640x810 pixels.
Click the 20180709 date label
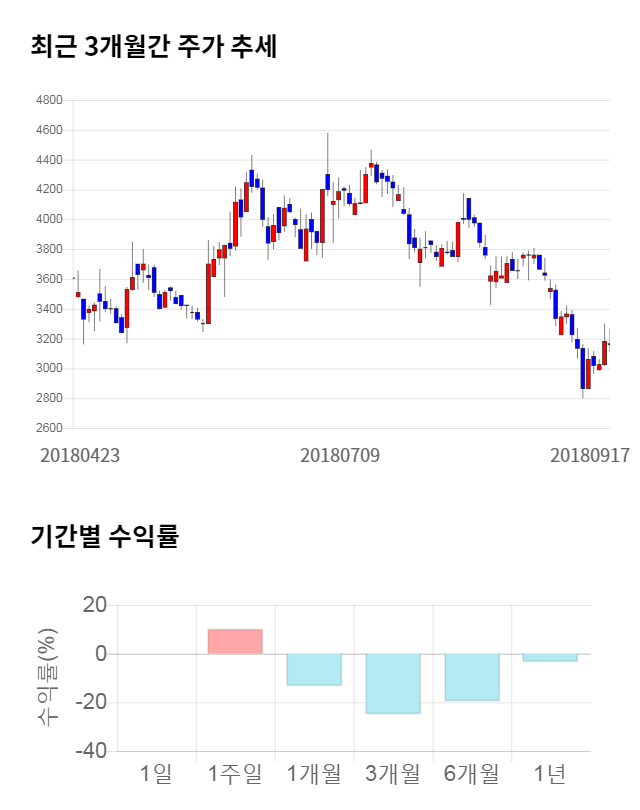[x=341, y=455]
